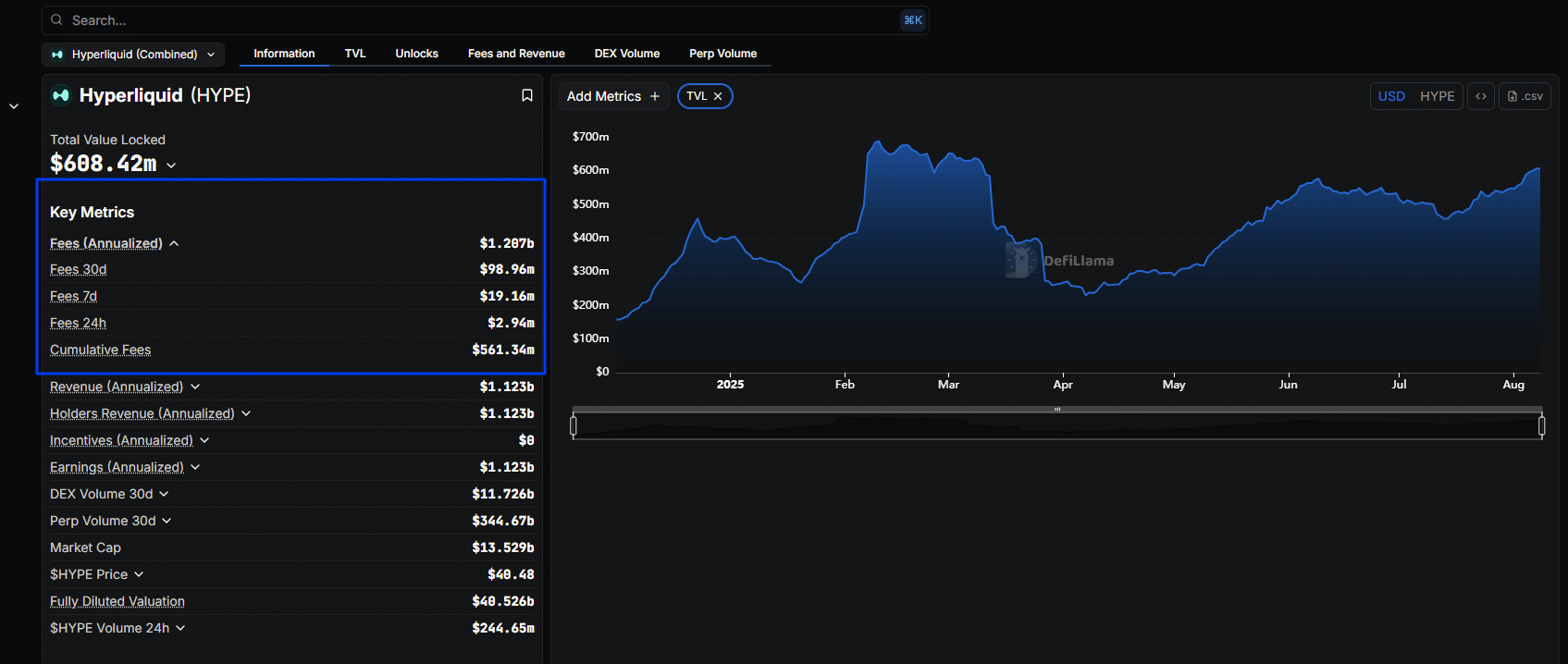The width and height of the screenshot is (1568, 664).
Task: Click the $608.42m TVL value
Action: click(x=104, y=164)
